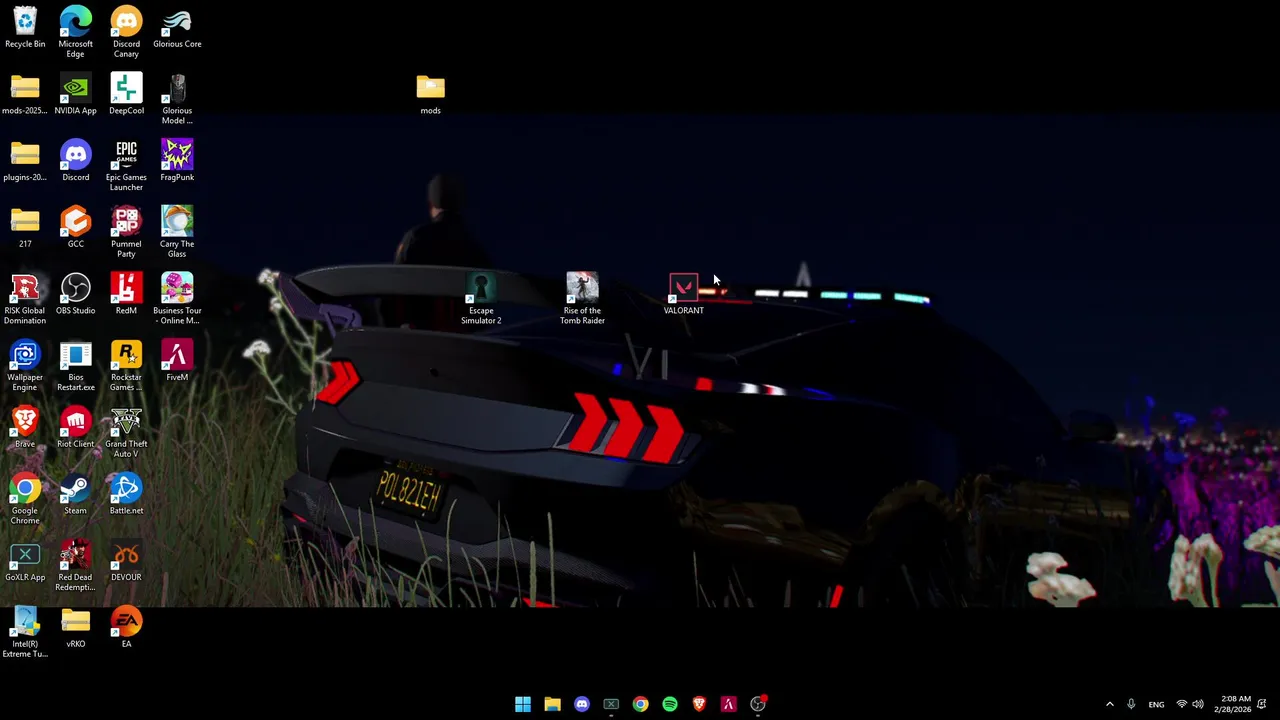
Task: Select the Business Tour desktop shortcut
Action: point(177,300)
